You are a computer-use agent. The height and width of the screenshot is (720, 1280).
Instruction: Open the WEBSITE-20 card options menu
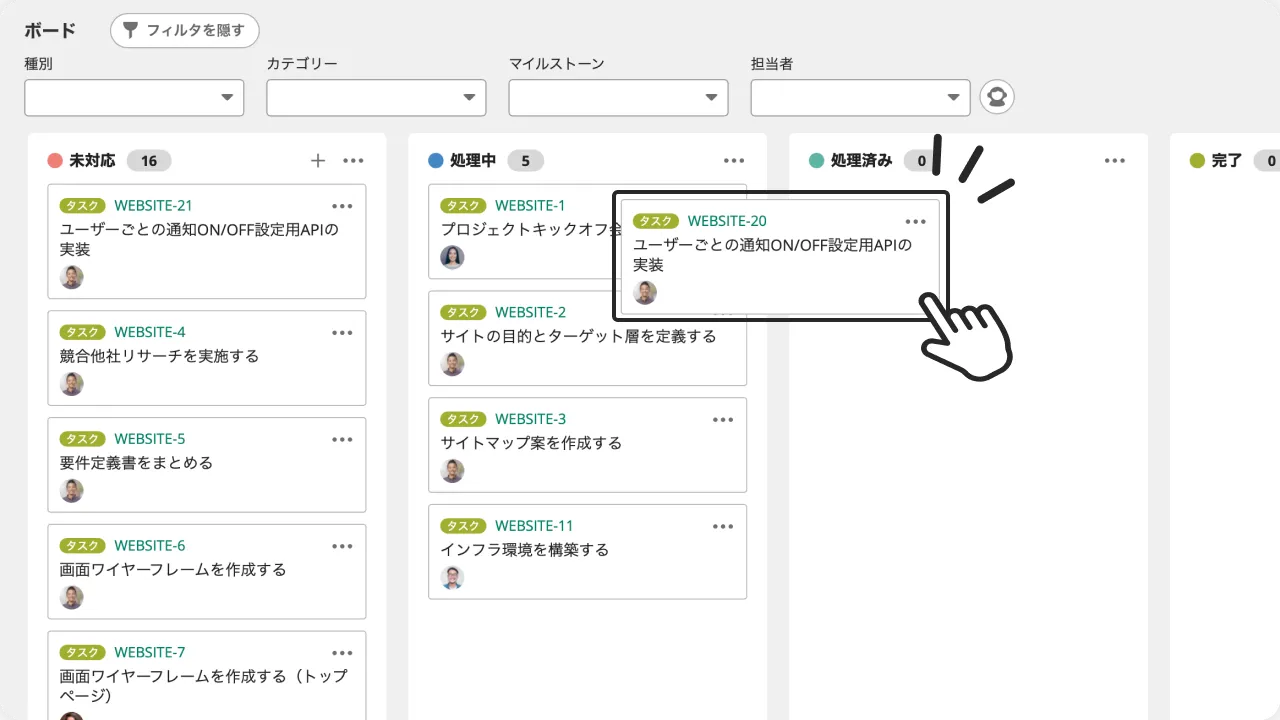tap(915, 221)
